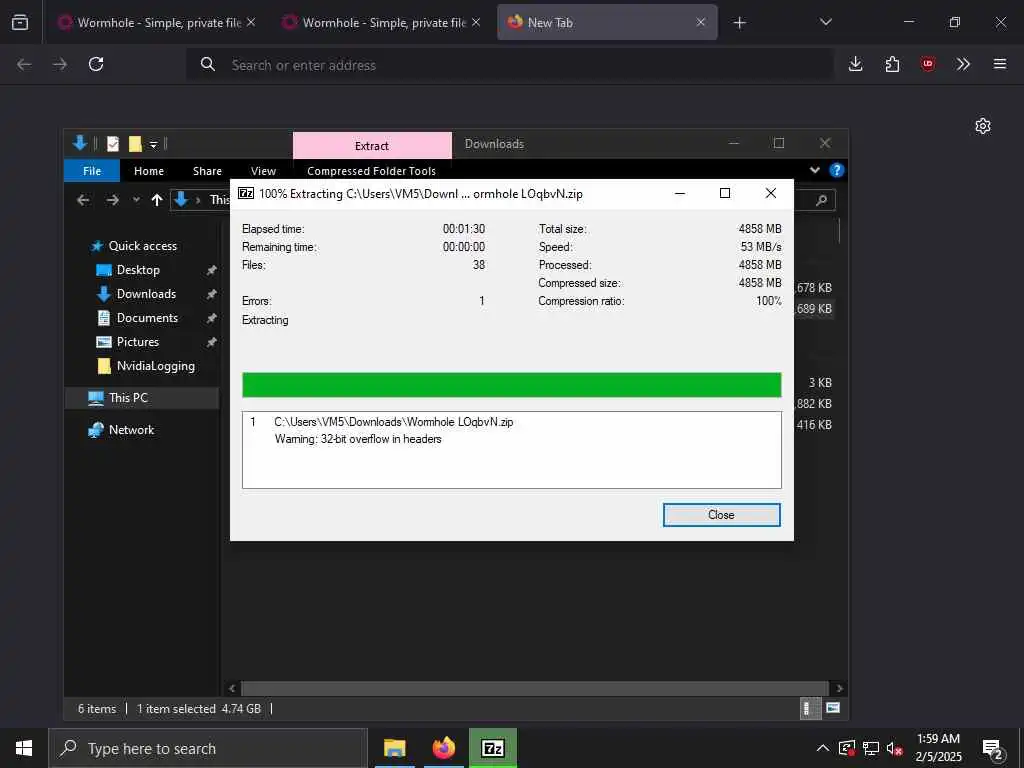Open the View ribbon tab in Explorer
1024x768 pixels.
pyautogui.click(x=263, y=171)
